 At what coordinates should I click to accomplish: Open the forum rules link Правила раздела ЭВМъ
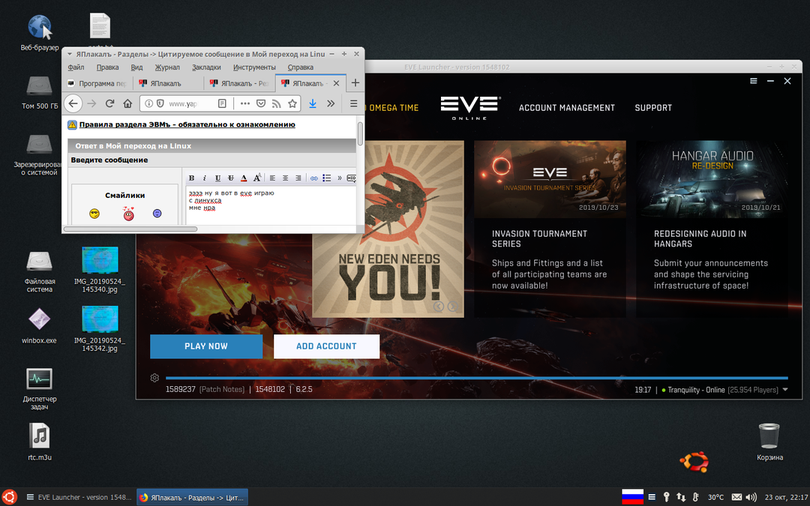coord(187,124)
